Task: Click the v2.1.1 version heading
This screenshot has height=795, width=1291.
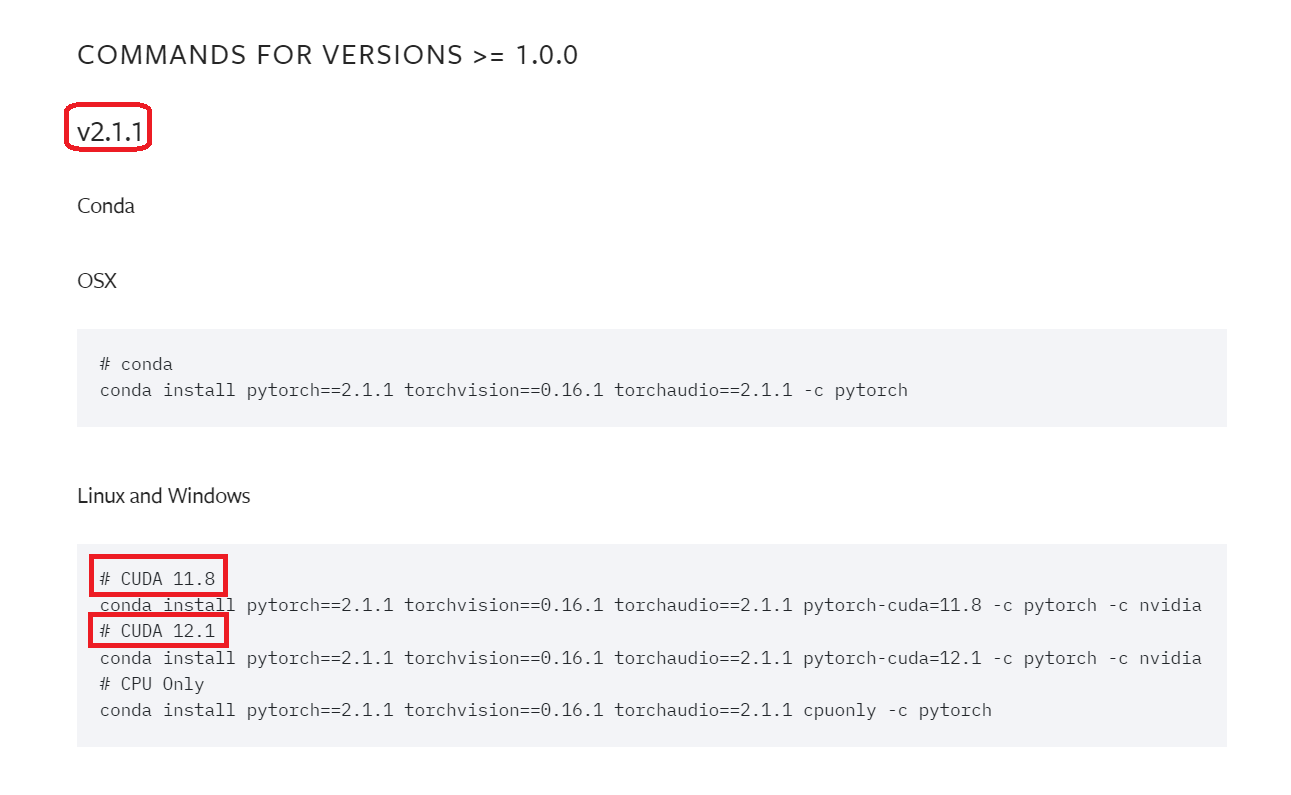Action: coord(108,130)
